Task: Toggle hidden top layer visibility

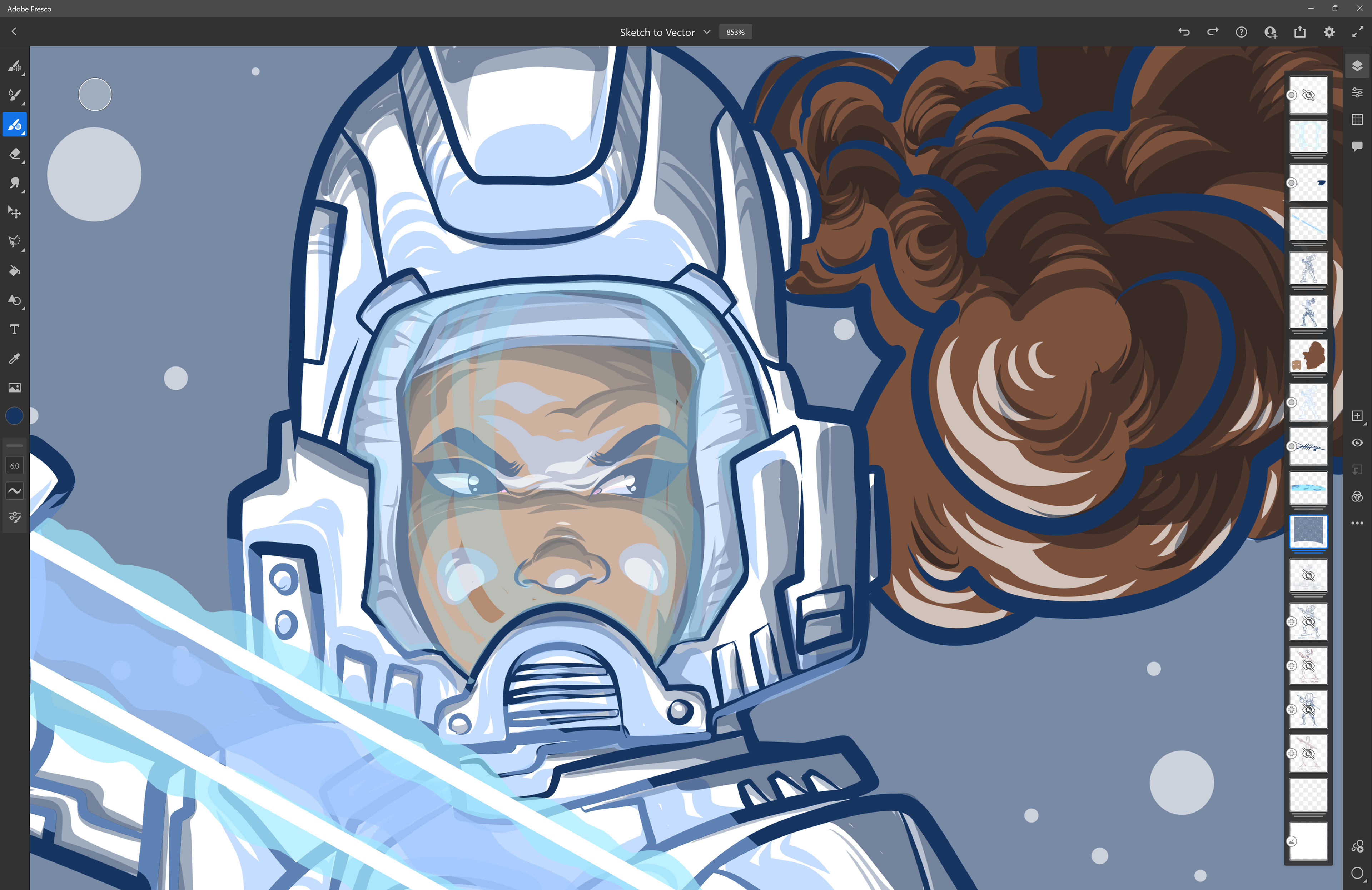Action: tap(1309, 95)
